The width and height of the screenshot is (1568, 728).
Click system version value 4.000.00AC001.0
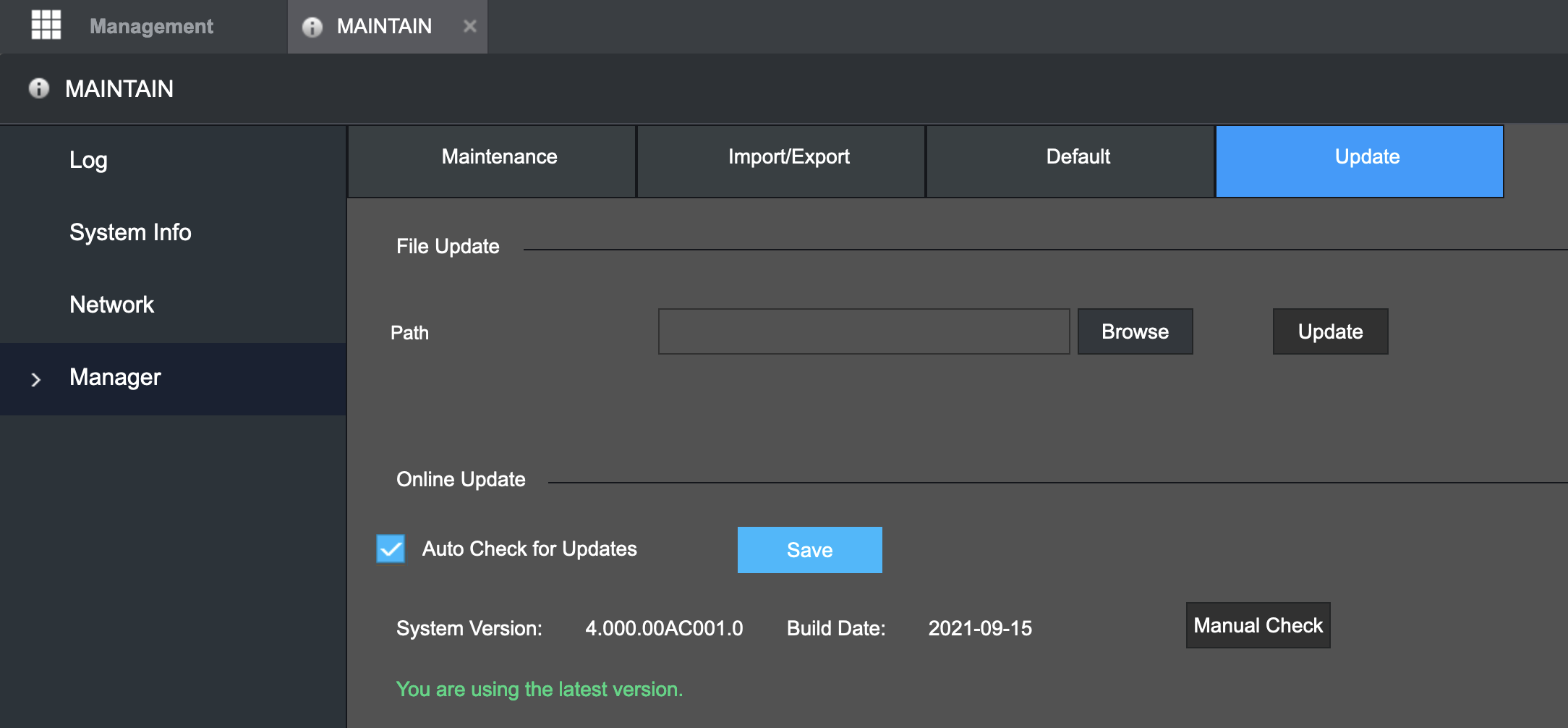[664, 628]
